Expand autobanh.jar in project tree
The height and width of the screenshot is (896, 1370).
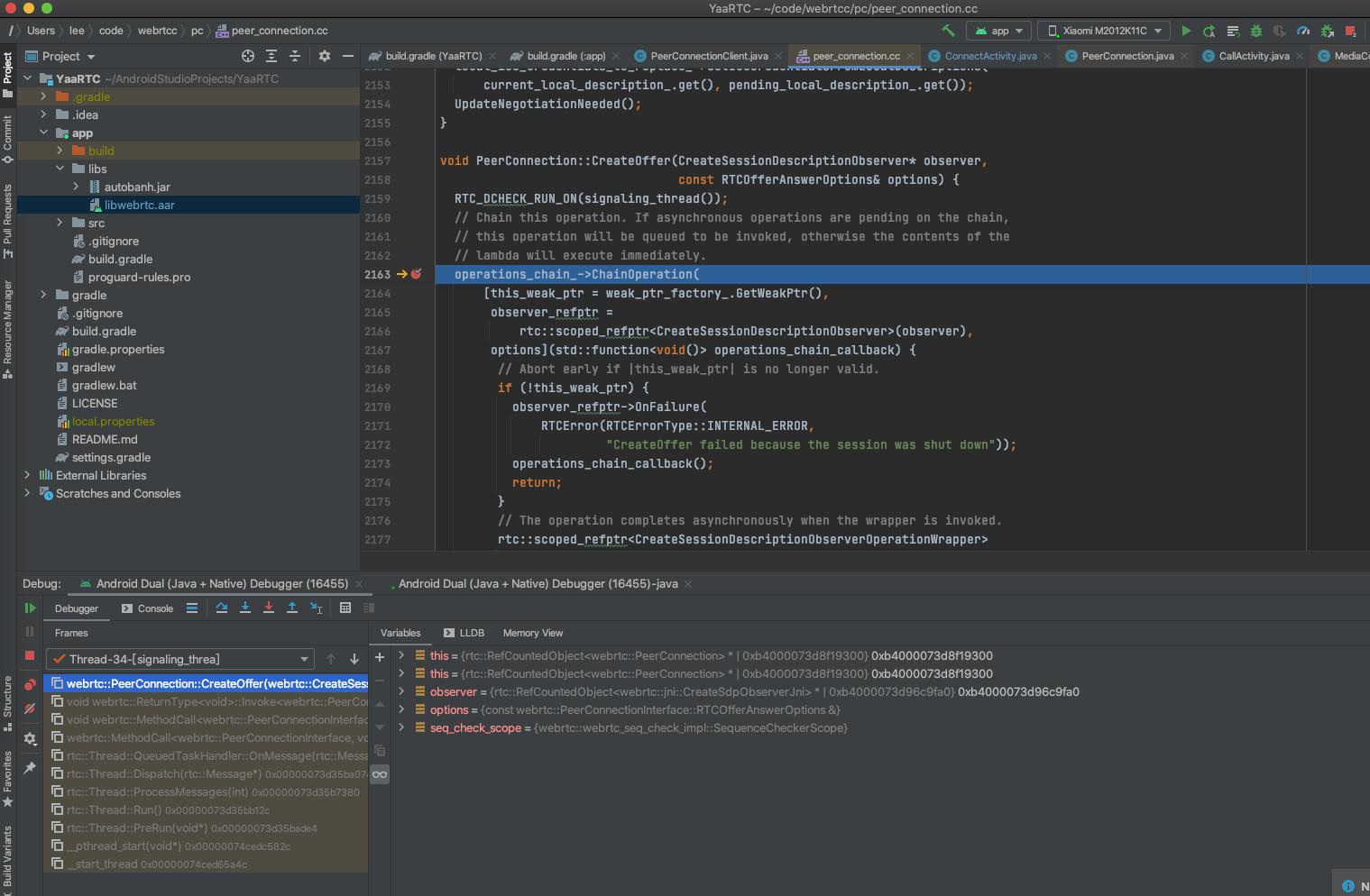(76, 187)
